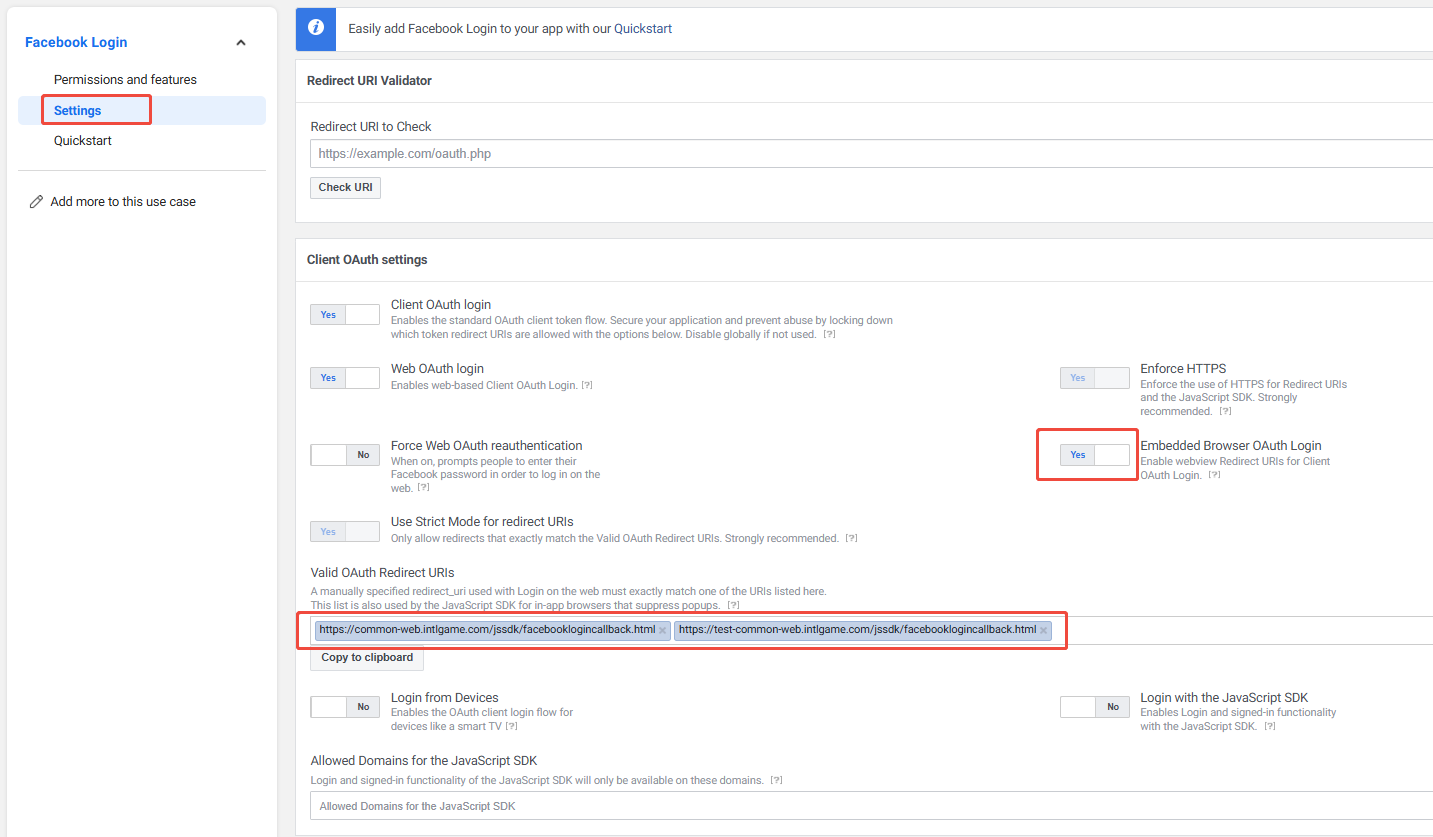Viewport: 1433px width, 837px height.
Task: Collapse the Facebook Login section chevron
Action: pos(240,43)
